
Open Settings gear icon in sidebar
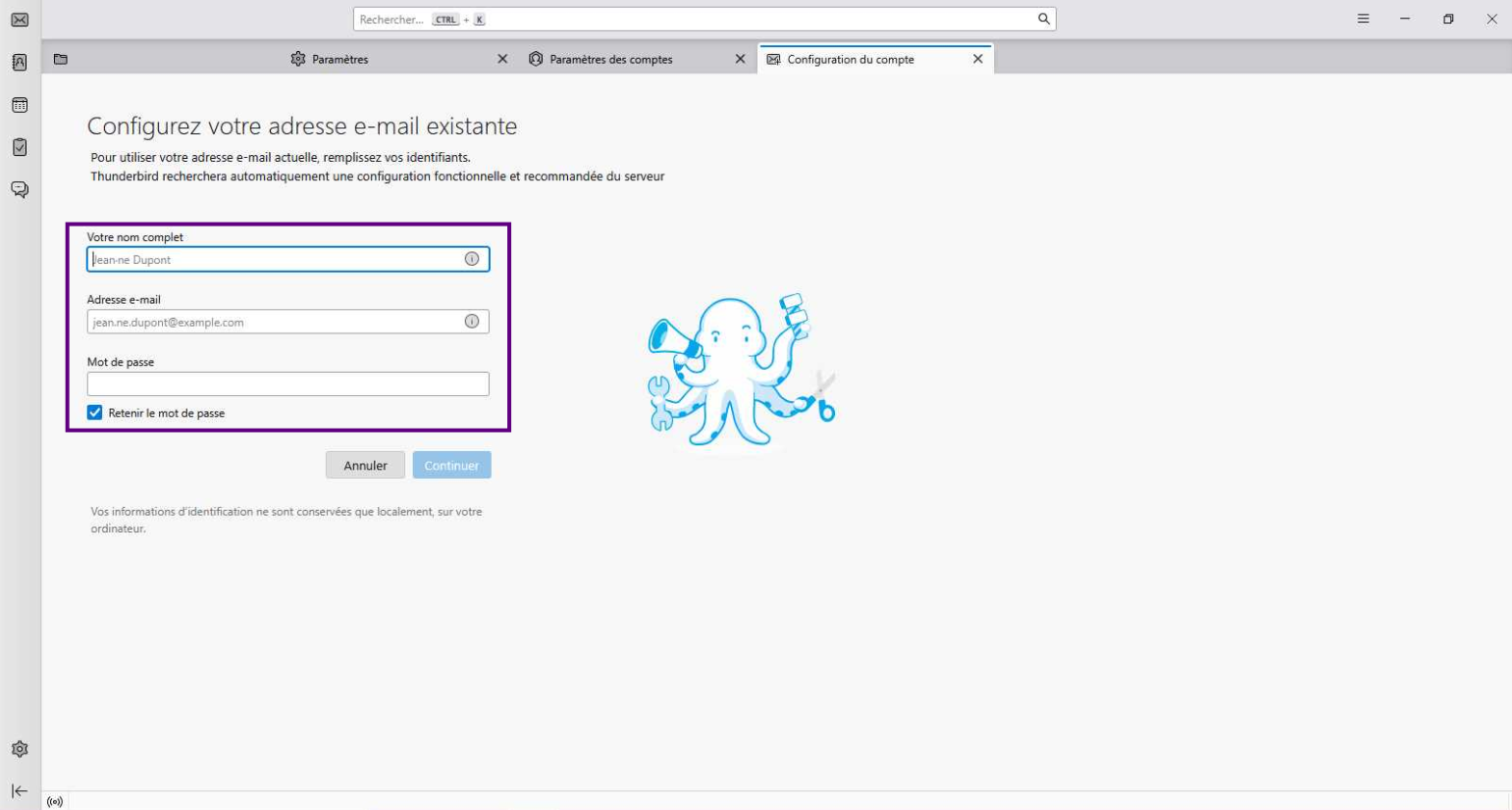[x=20, y=749]
